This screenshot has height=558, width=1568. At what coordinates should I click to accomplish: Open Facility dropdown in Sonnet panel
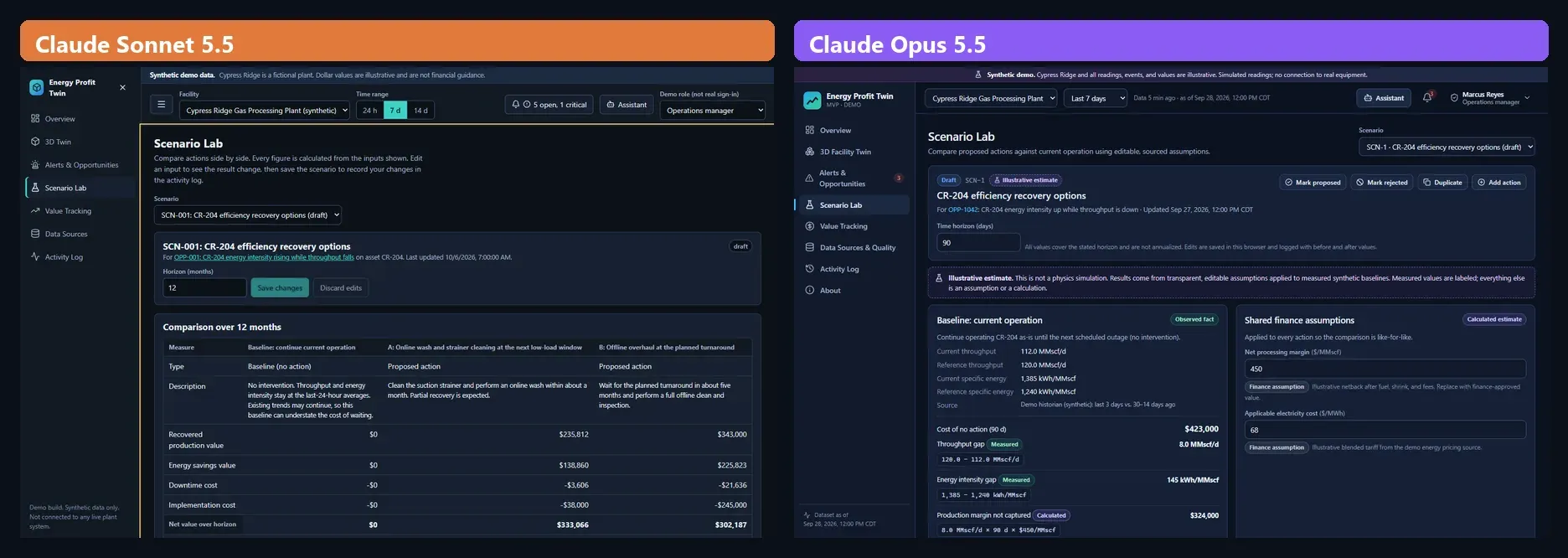265,111
